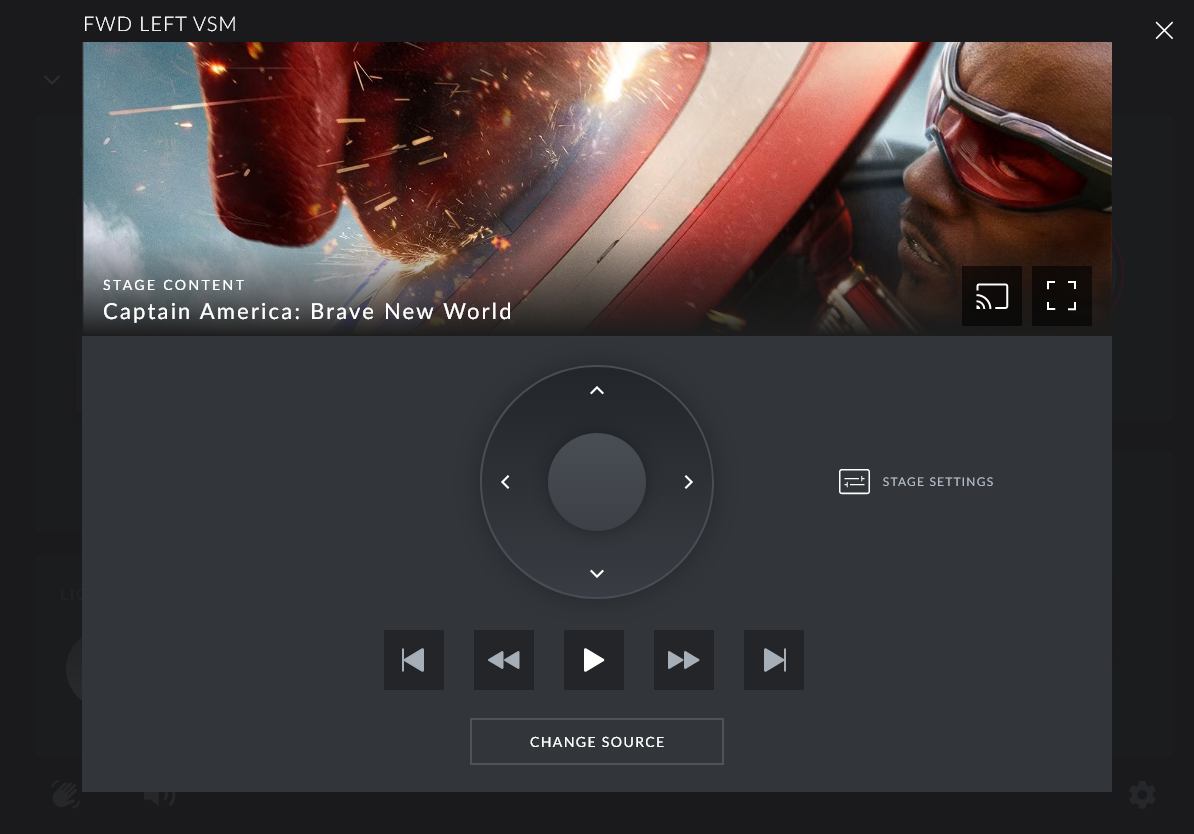This screenshot has width=1194, height=834.
Task: Open the gear settings at the bottom right
Action: tap(1142, 795)
